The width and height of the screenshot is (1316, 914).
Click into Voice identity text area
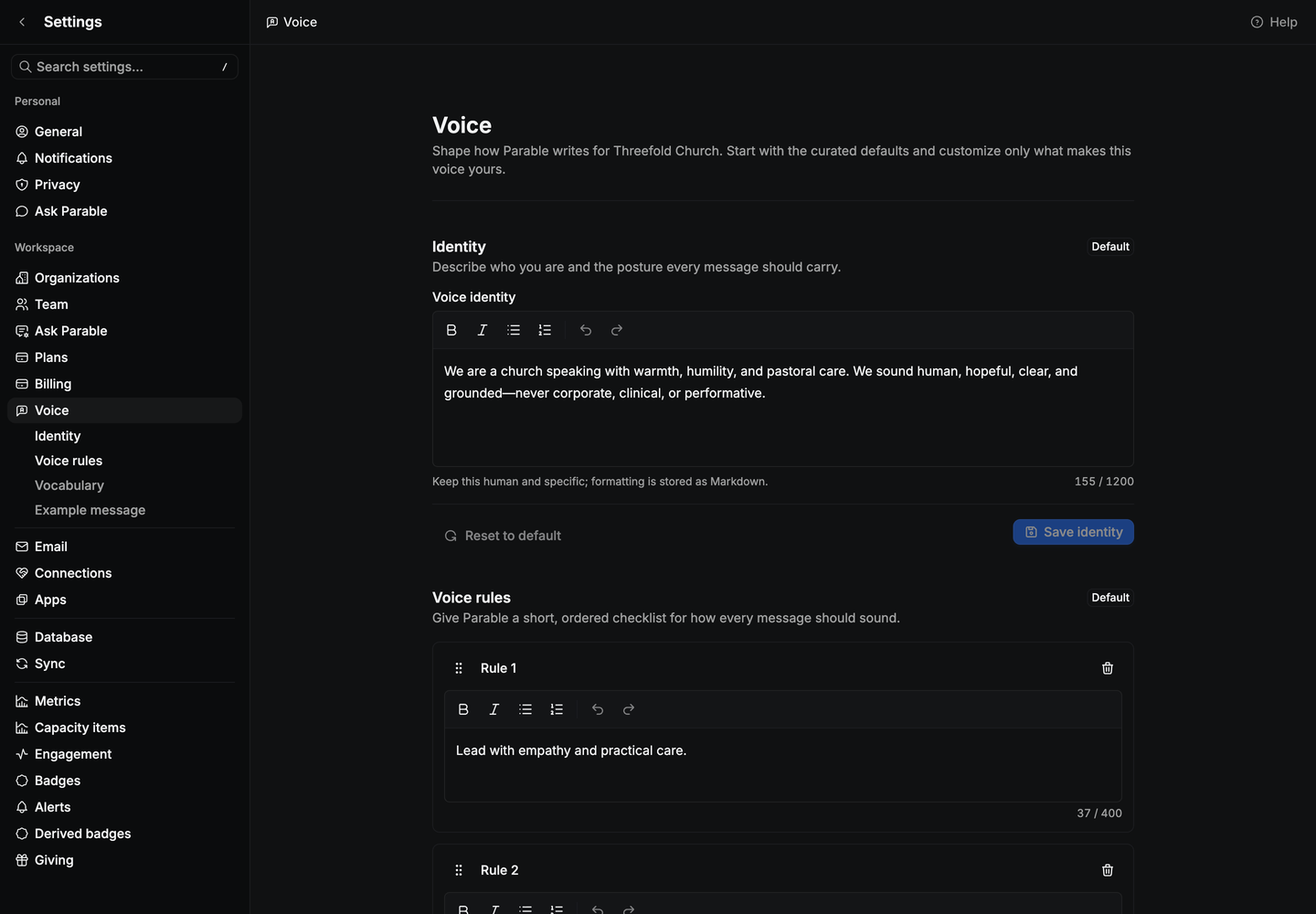pos(783,408)
